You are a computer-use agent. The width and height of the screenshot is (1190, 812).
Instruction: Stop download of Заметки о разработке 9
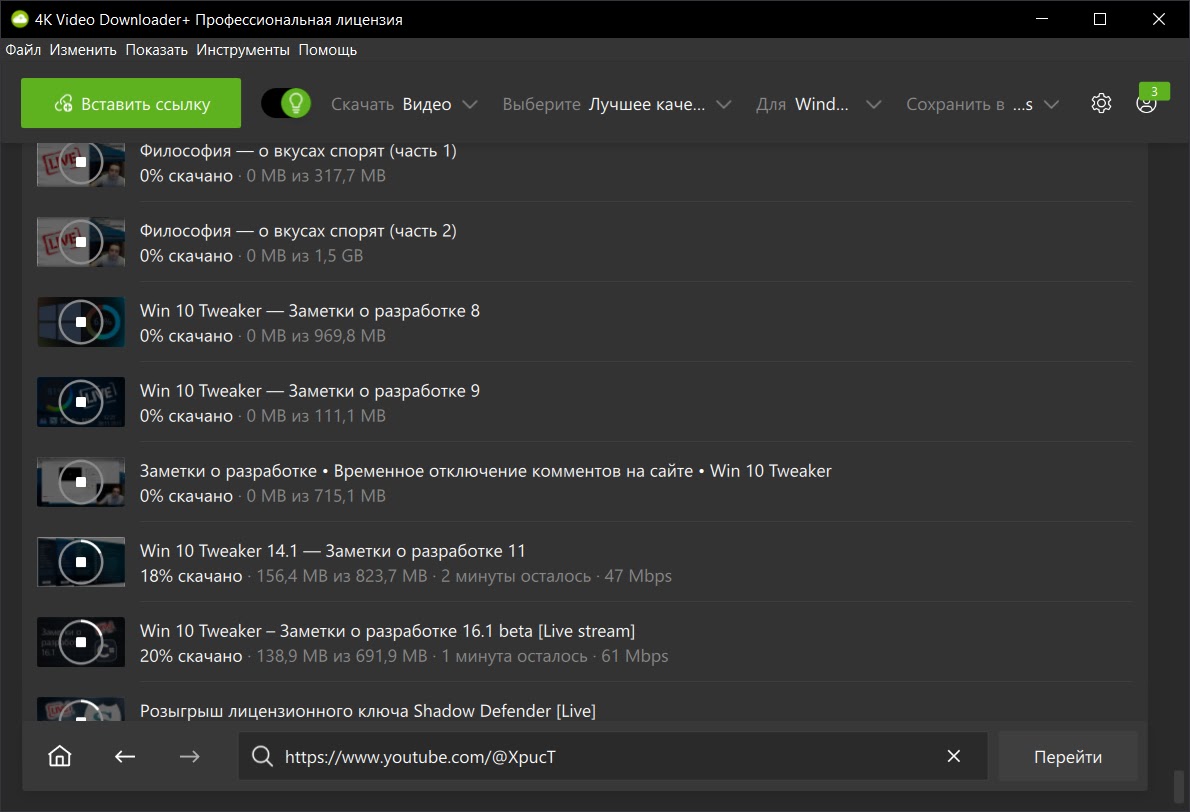[x=80, y=402]
